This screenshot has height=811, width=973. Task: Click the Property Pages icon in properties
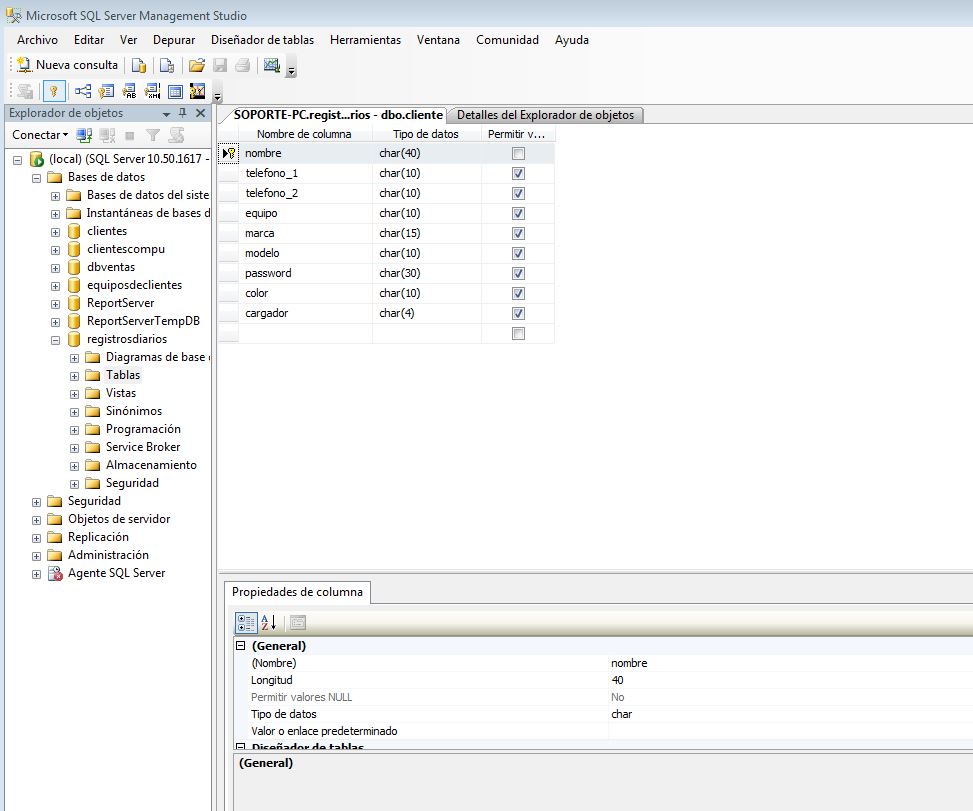[x=298, y=622]
